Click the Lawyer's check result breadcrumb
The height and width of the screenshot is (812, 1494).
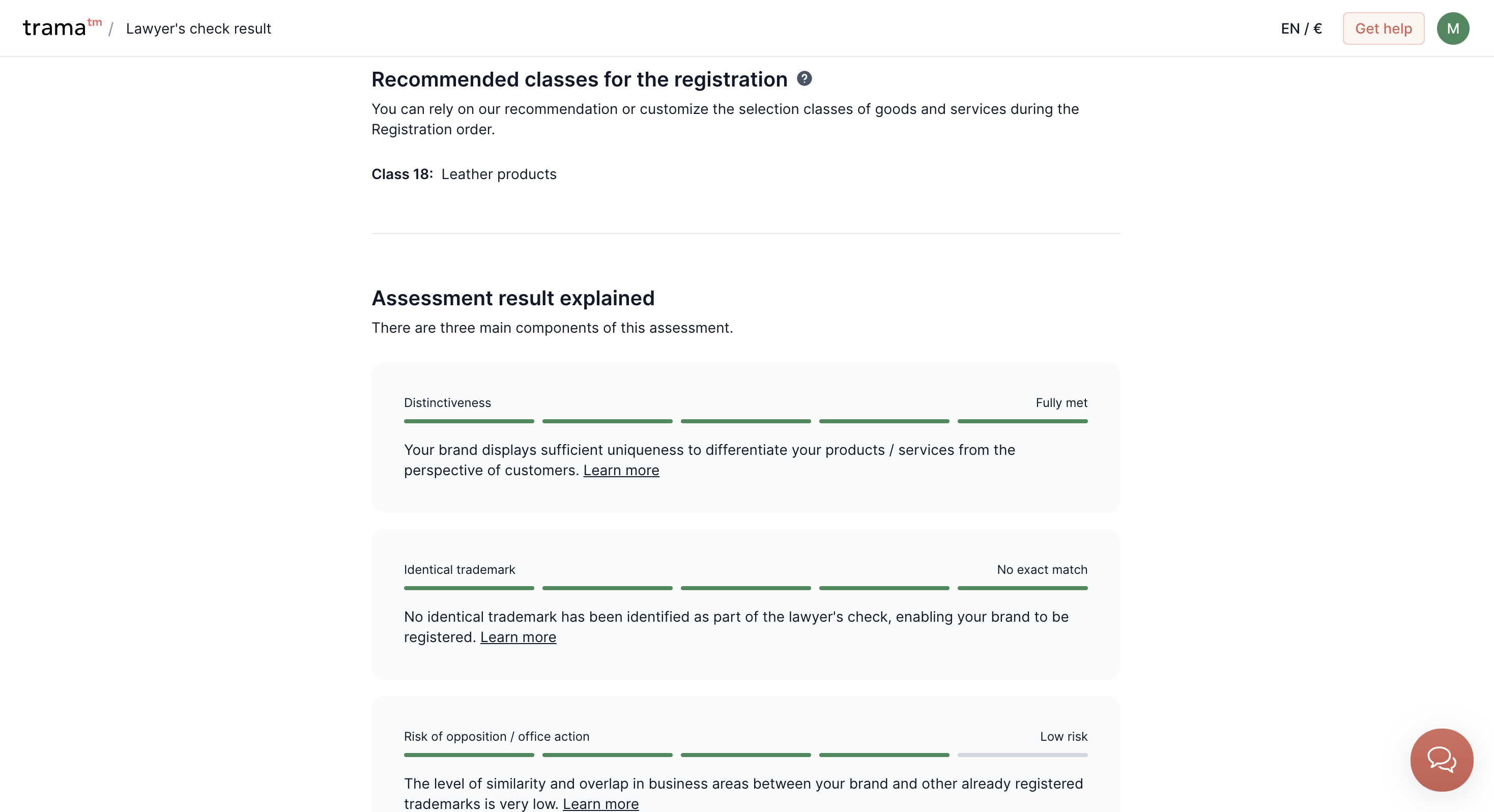coord(198,28)
